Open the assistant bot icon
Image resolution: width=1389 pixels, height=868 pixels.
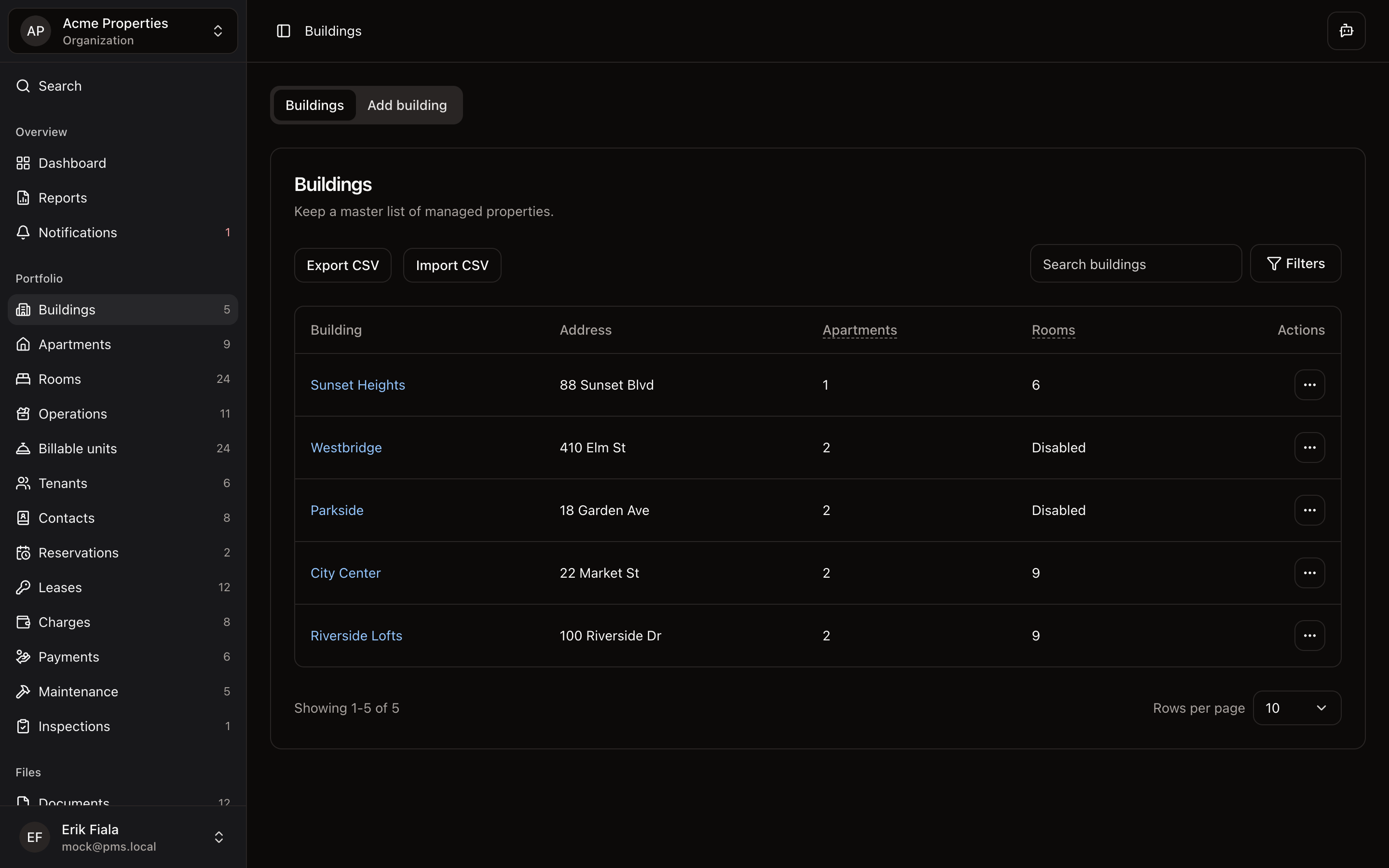point(1346,31)
